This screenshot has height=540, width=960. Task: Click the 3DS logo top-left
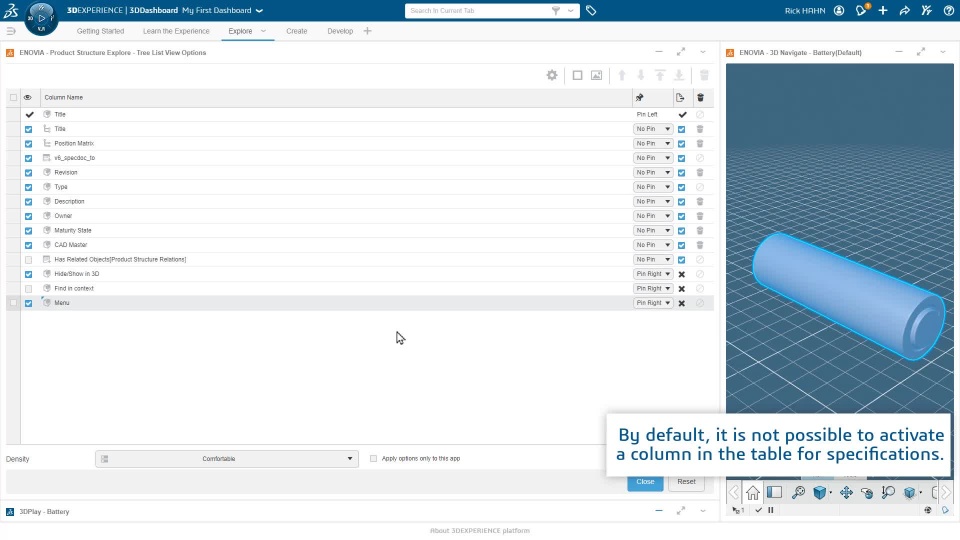[10, 10]
